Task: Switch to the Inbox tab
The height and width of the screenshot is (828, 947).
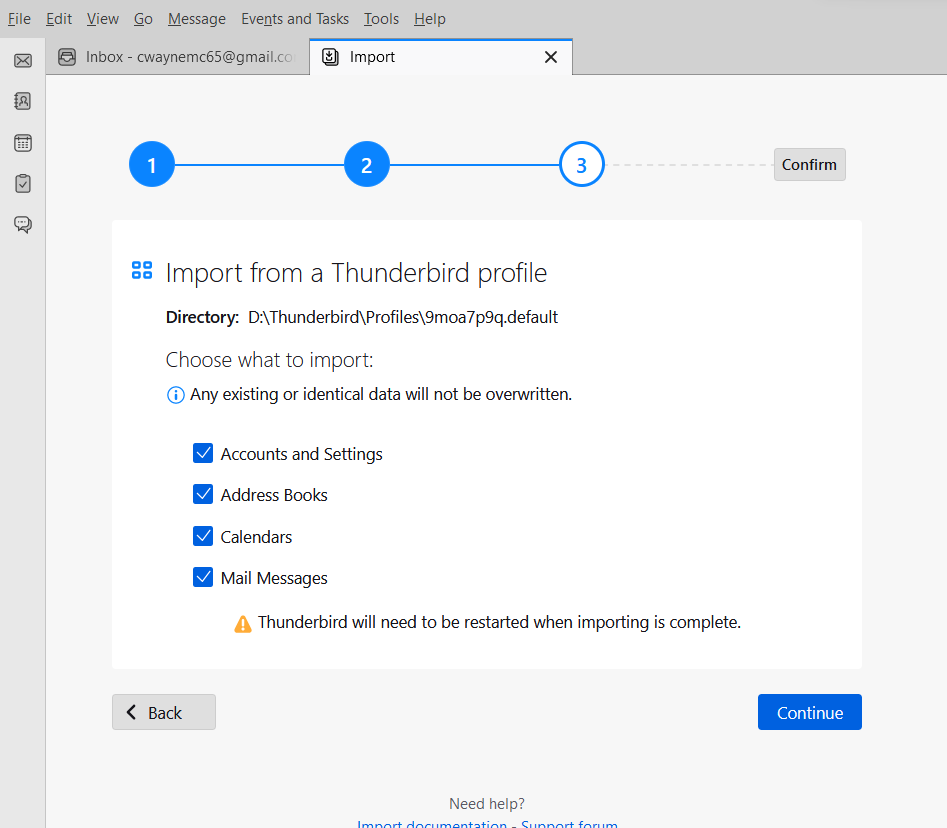Action: click(178, 57)
